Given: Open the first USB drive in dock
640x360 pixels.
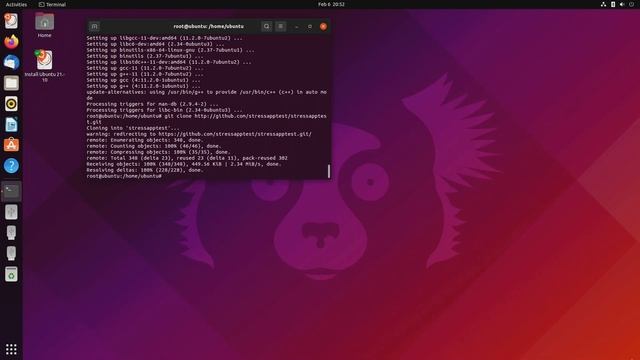Looking at the screenshot, I should [x=11, y=212].
